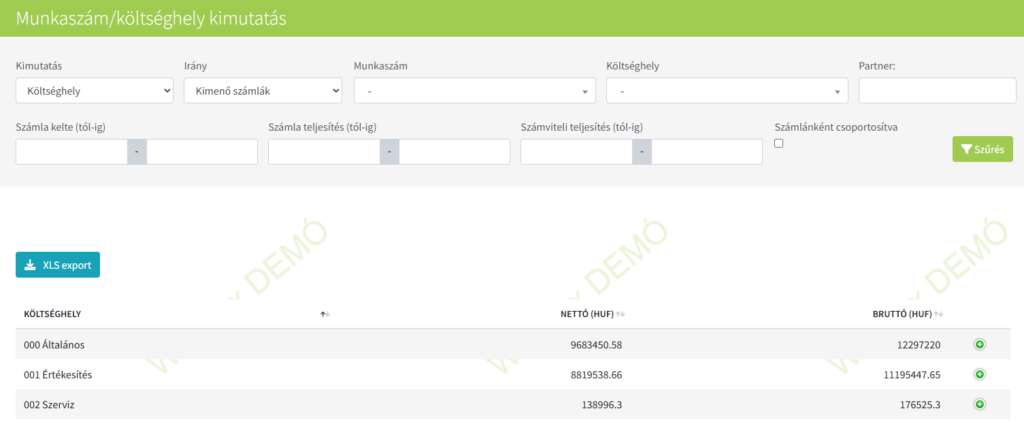Focus the Számla kelte start date field
The width and height of the screenshot is (1024, 428).
(72, 152)
